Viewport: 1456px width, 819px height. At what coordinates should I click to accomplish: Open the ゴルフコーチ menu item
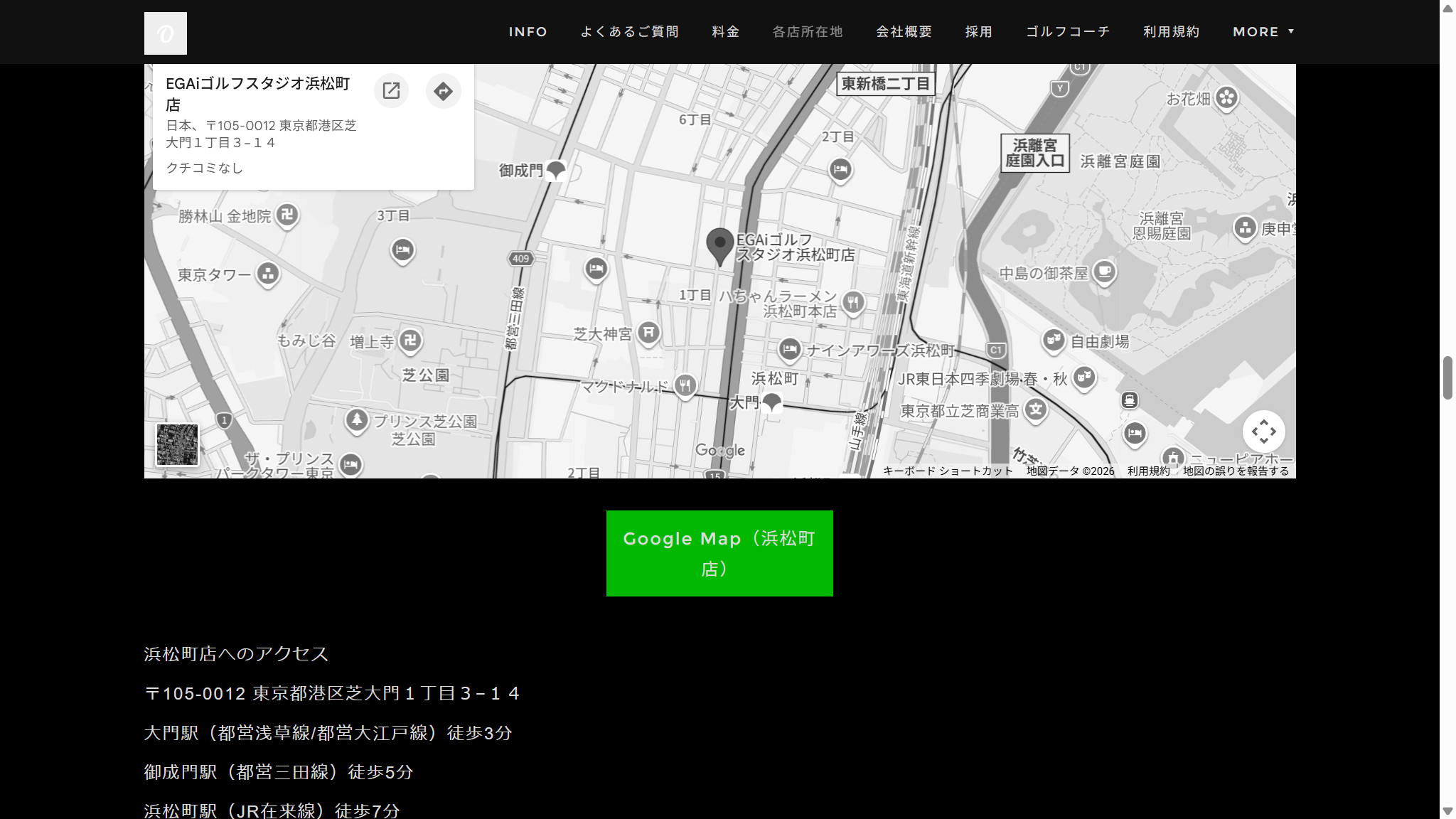click(x=1068, y=32)
